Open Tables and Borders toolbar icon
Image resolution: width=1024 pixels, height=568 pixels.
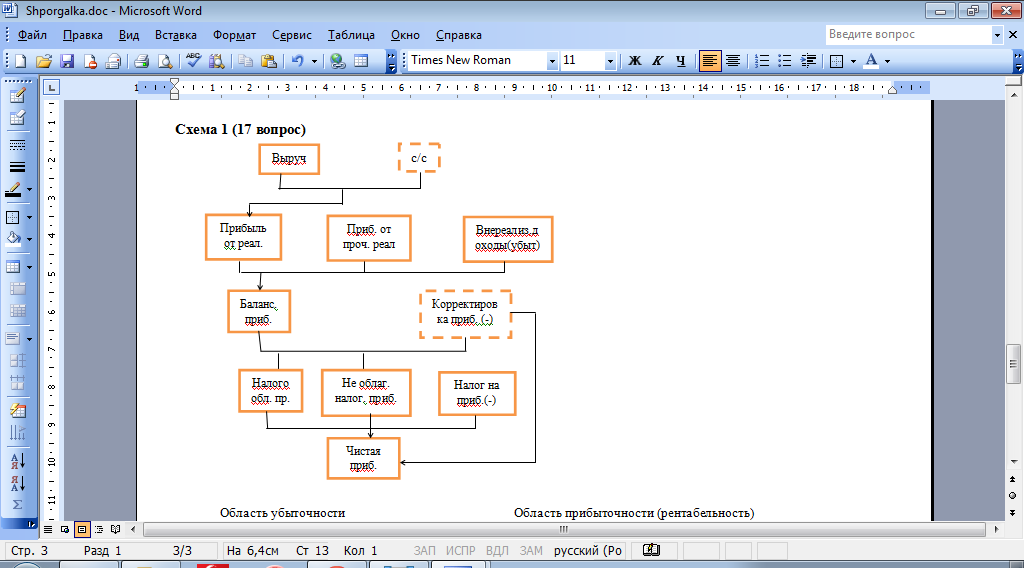[x=361, y=61]
